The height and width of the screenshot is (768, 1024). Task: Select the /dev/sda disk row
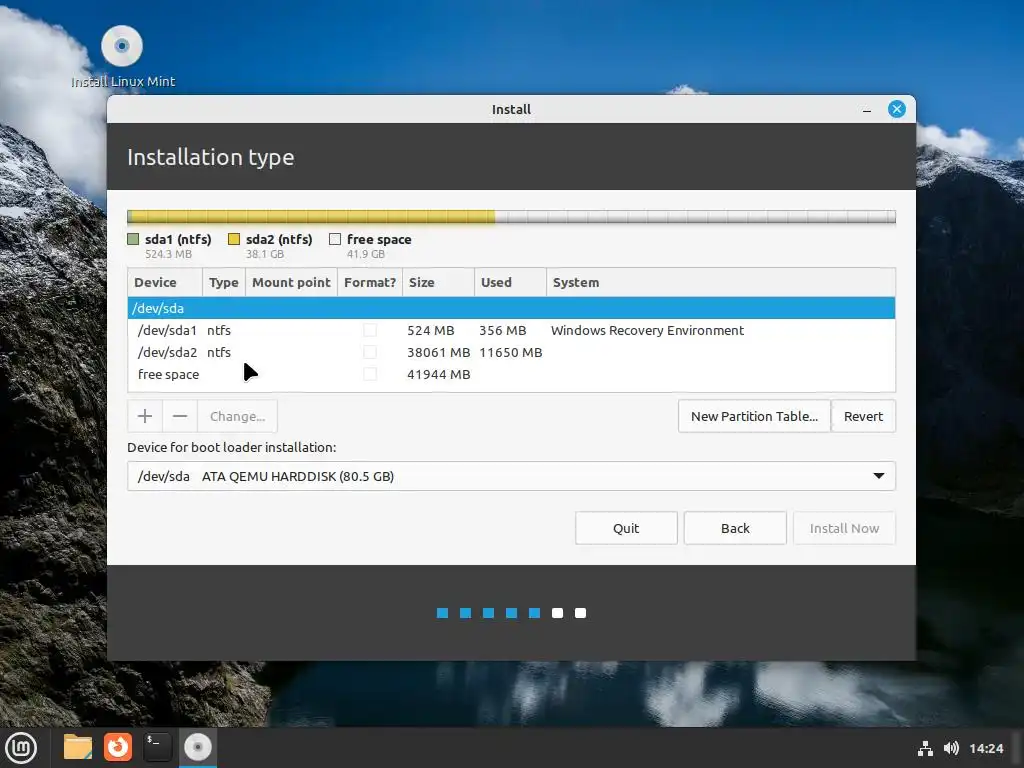511,308
